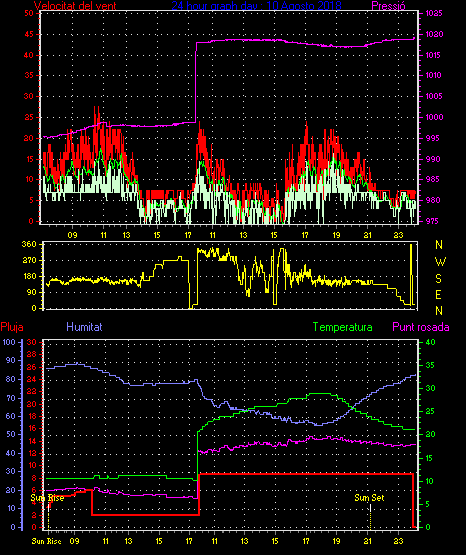Click green temperature axis value 35

click(x=430, y=365)
